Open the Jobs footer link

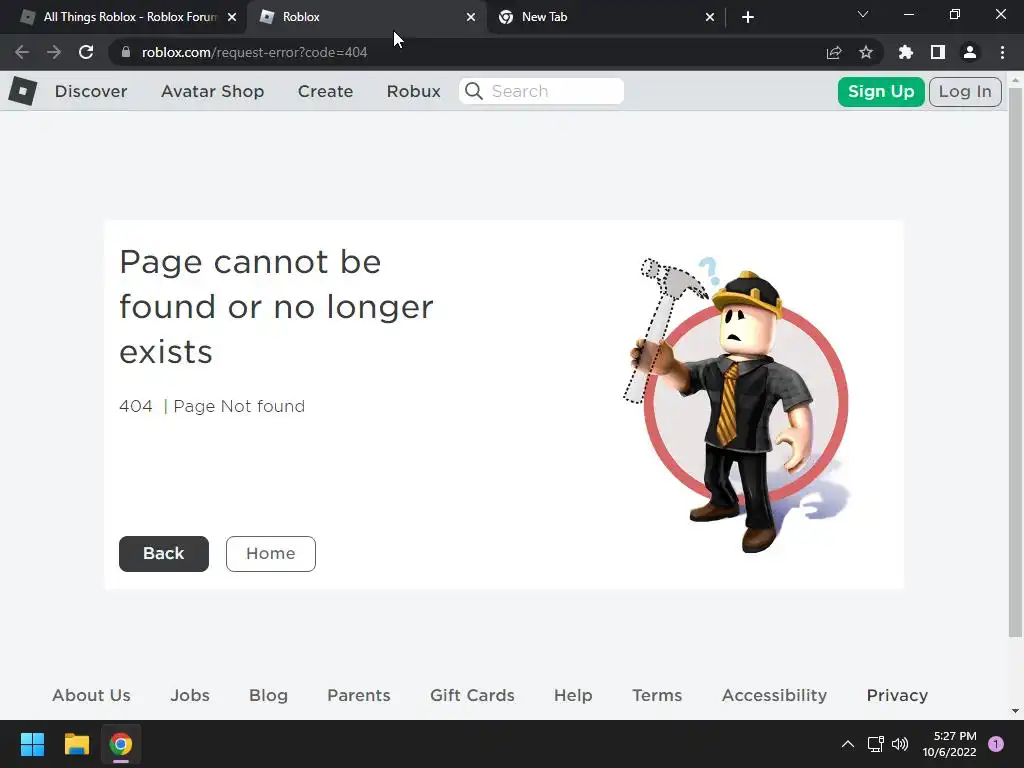point(190,696)
